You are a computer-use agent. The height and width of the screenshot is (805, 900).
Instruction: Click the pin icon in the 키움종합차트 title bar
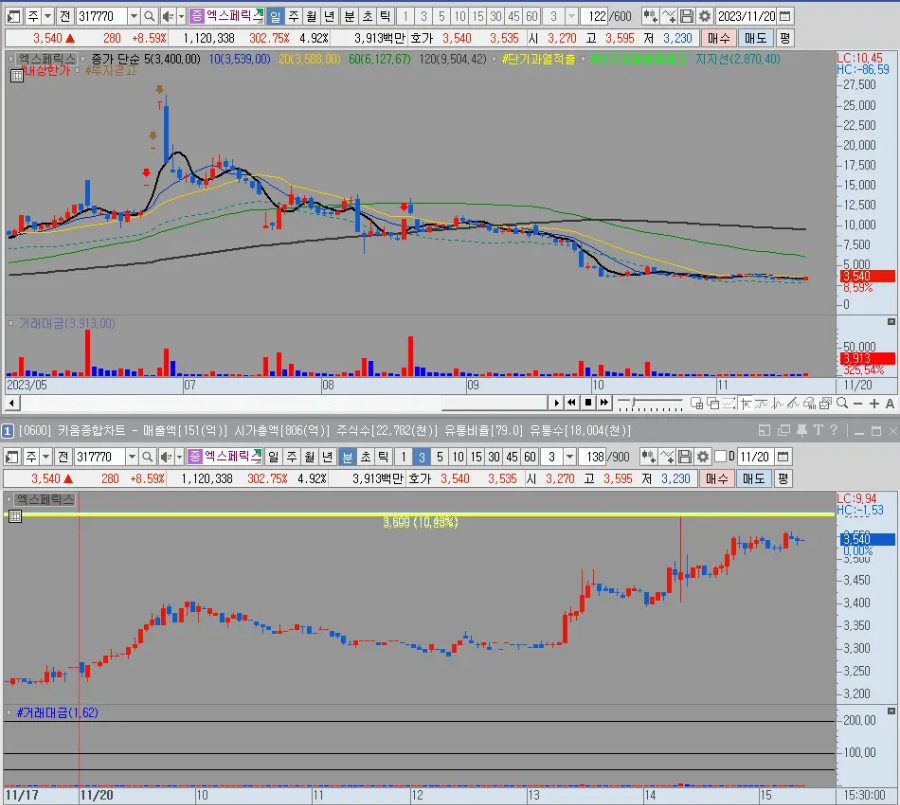pyautogui.click(x=802, y=430)
